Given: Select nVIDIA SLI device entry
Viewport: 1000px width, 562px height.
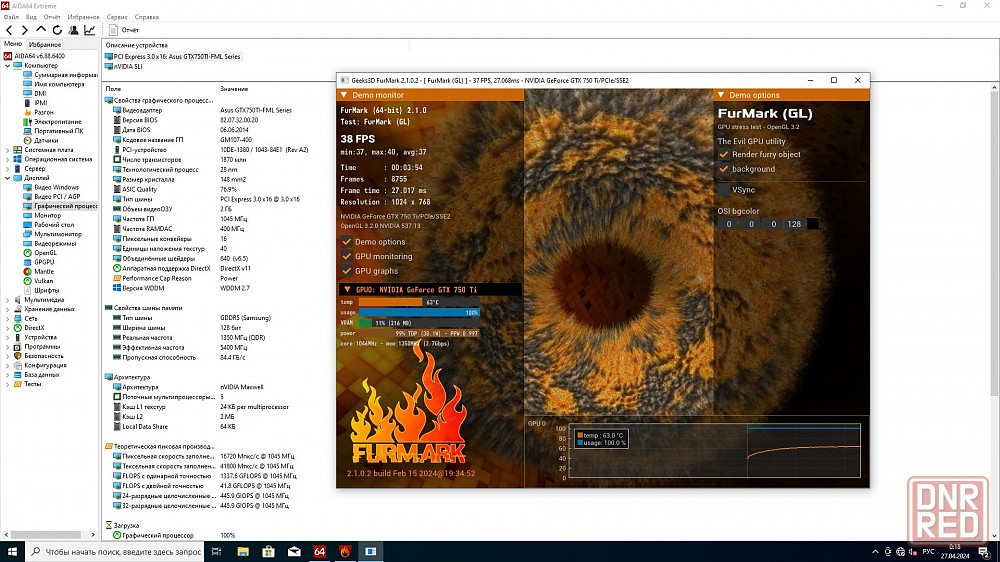Looking at the screenshot, I should (x=124, y=66).
